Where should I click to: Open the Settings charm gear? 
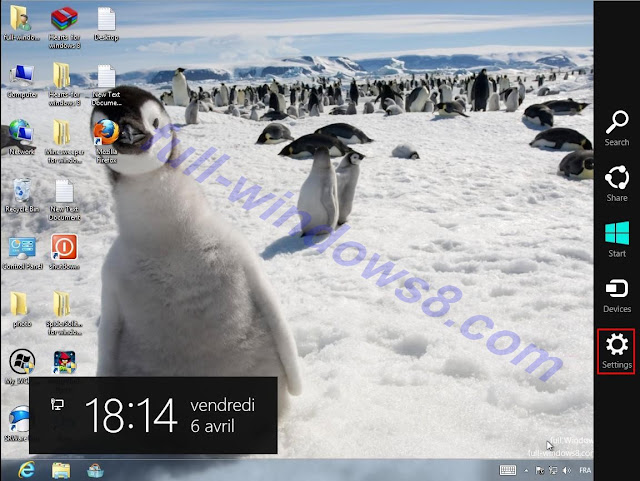click(617, 344)
